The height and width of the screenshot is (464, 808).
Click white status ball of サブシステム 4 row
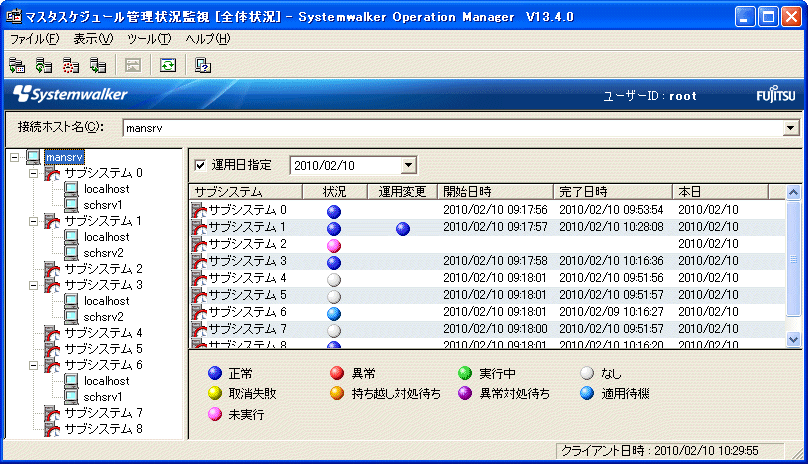tap(334, 279)
